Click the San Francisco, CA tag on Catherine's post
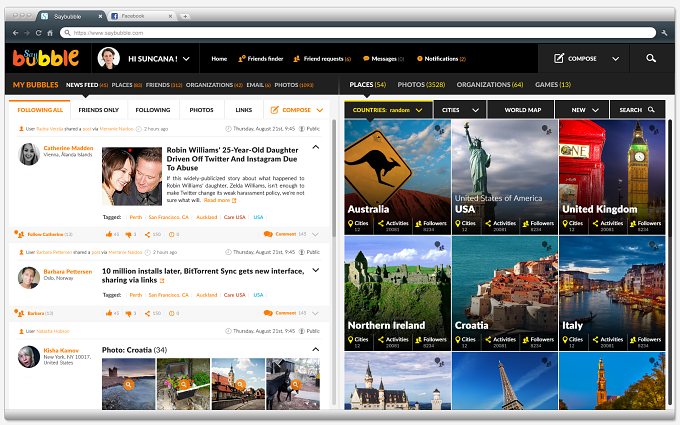 pos(168,217)
